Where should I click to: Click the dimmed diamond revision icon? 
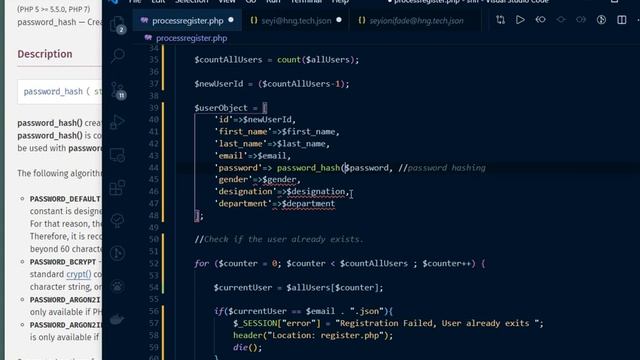[561, 20]
